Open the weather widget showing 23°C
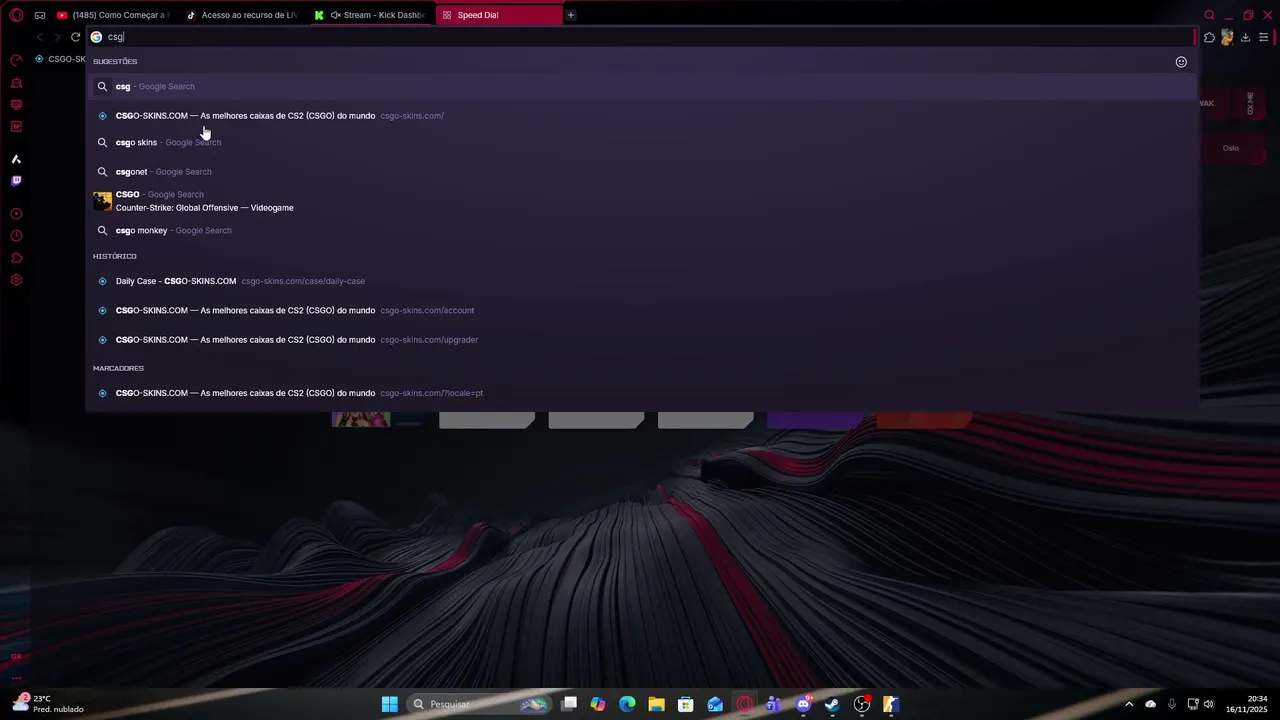 tap(48, 704)
